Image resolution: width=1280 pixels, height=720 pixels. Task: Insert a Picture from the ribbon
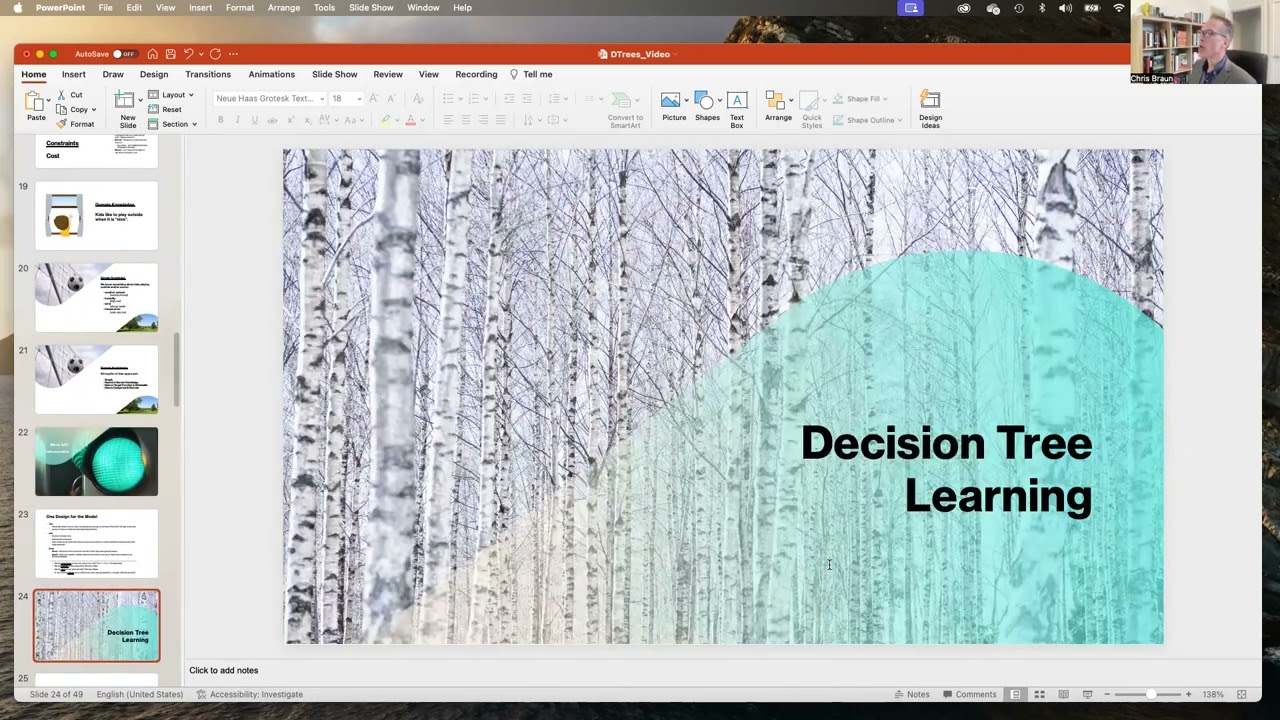point(673,106)
